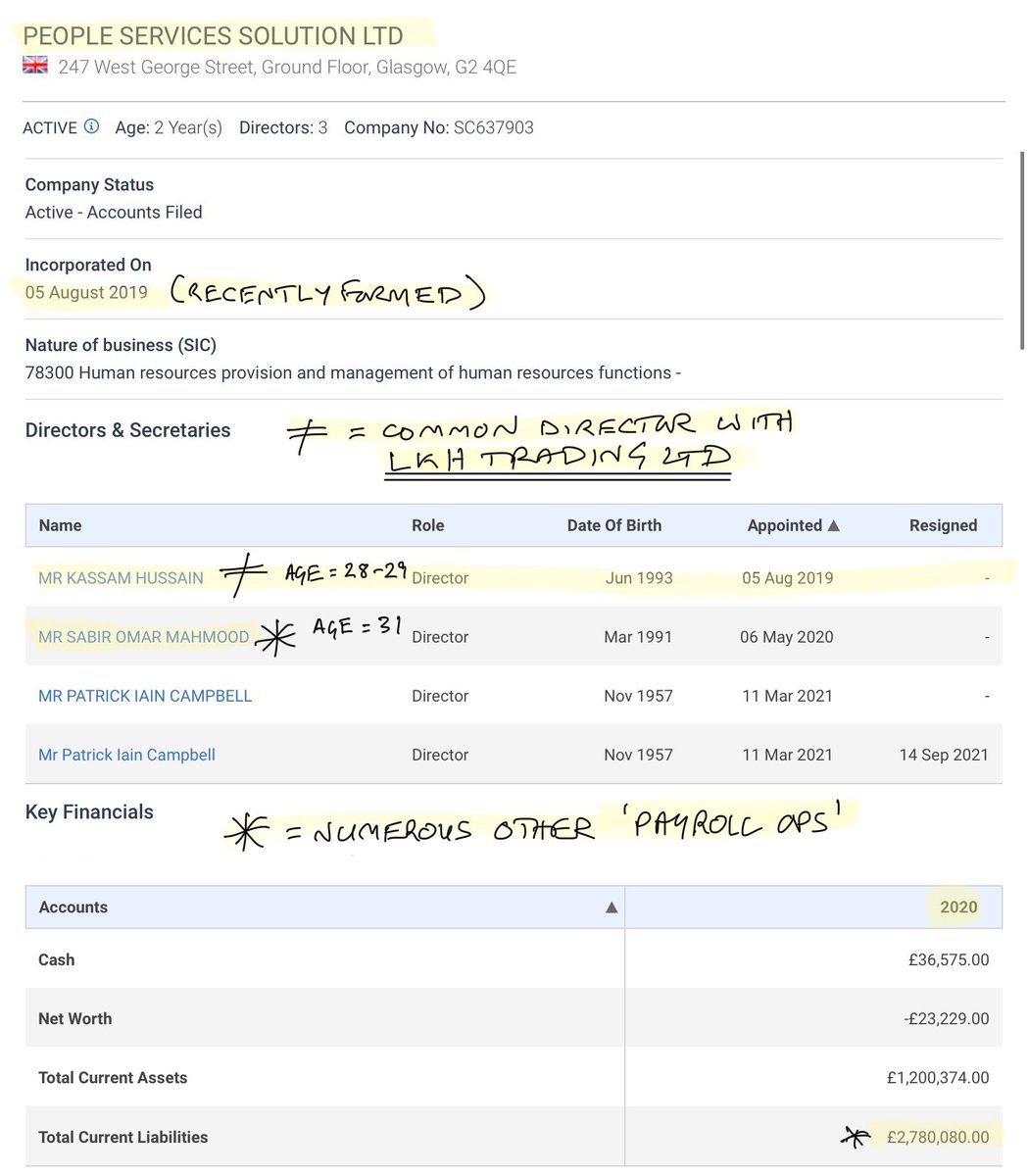The image size is (1028, 1176).
Task: Click Total Current Liabilities value £2,780,080.00
Action: [x=938, y=1137]
